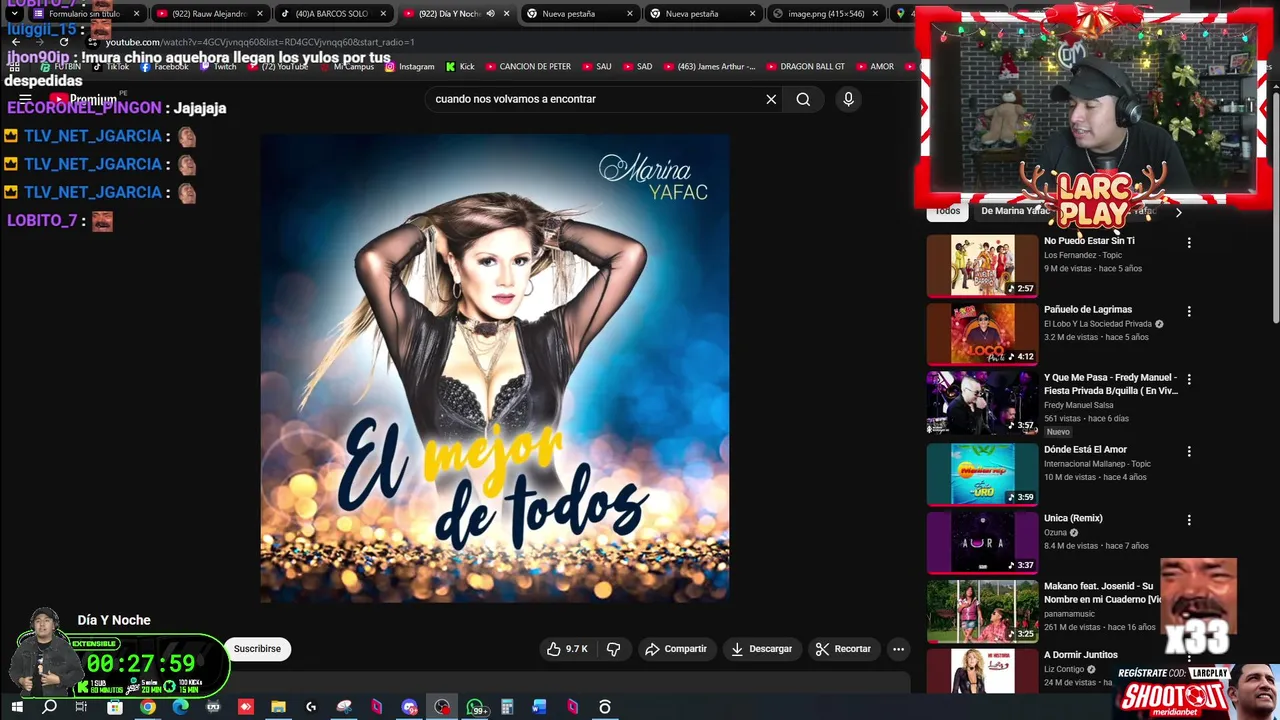The height and width of the screenshot is (720, 1280).
Task: Open the 'Unica (Remix)' video title
Action: pyautogui.click(x=1073, y=518)
